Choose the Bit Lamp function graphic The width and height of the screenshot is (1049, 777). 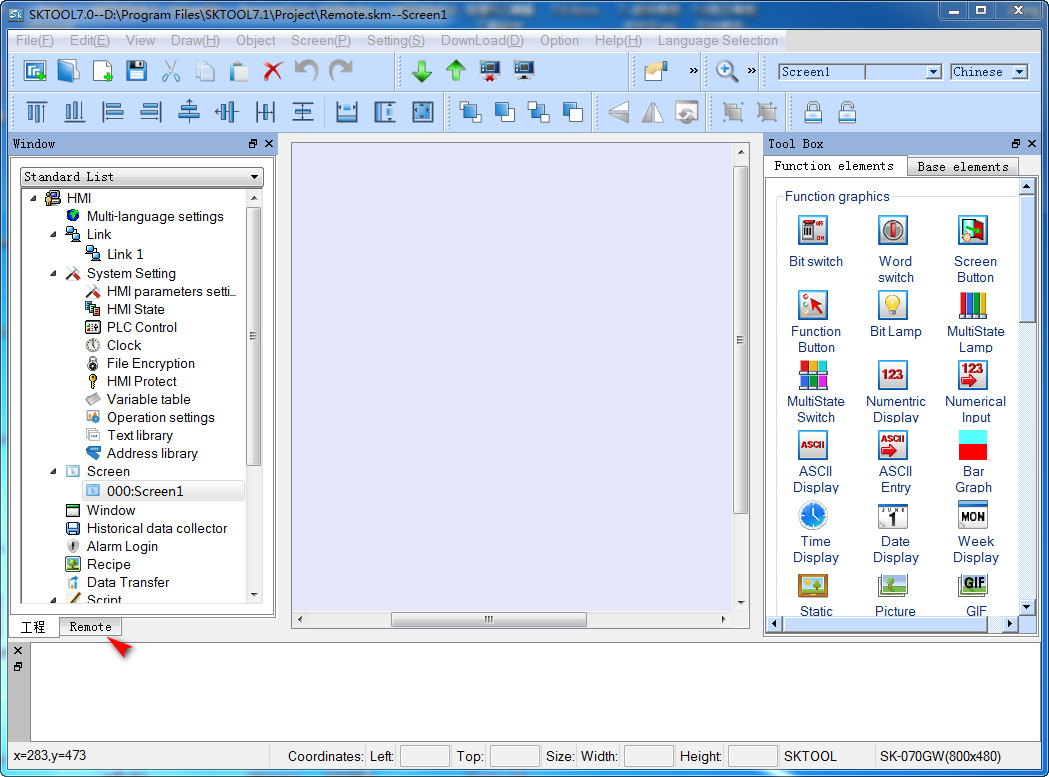(x=893, y=306)
